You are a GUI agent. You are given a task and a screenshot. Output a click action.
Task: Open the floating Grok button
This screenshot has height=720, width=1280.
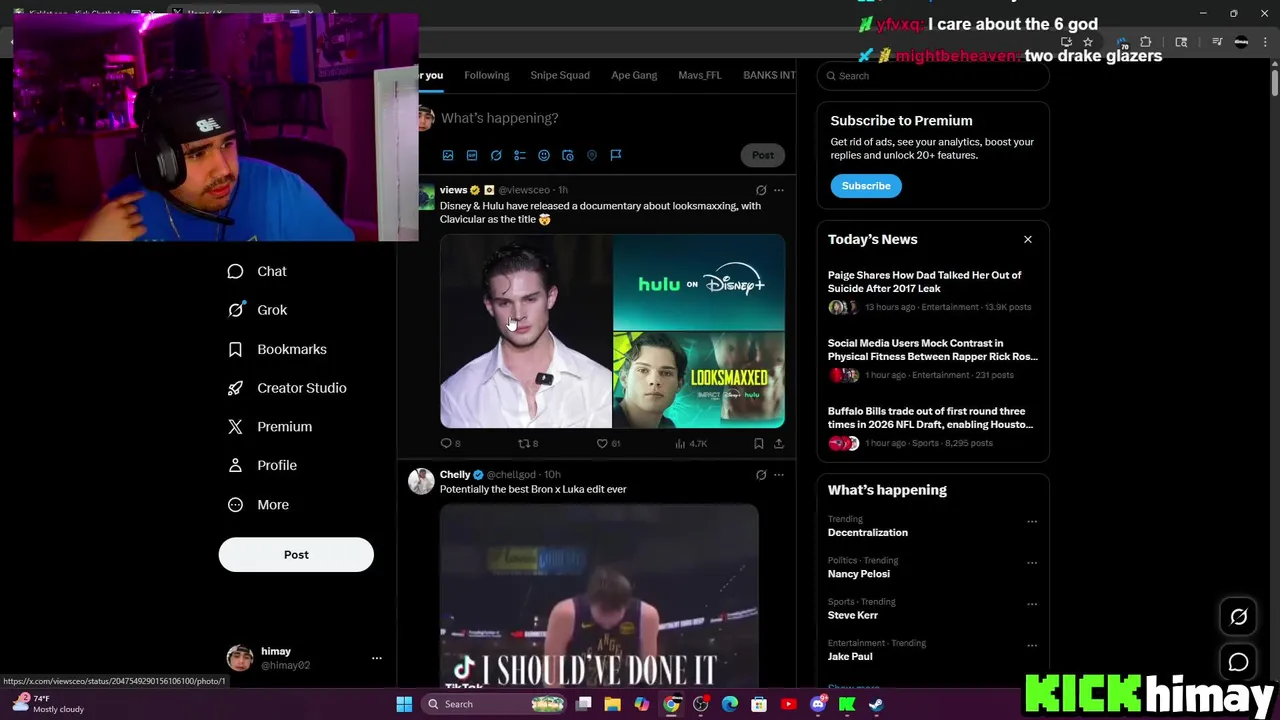(1238, 617)
